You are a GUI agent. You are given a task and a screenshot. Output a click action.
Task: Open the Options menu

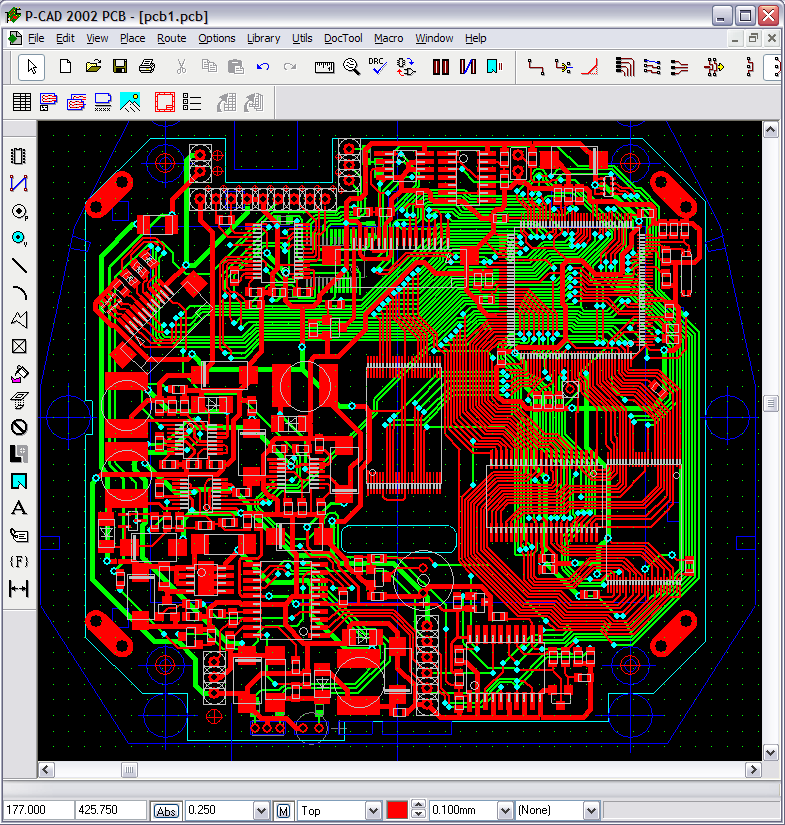coord(217,38)
